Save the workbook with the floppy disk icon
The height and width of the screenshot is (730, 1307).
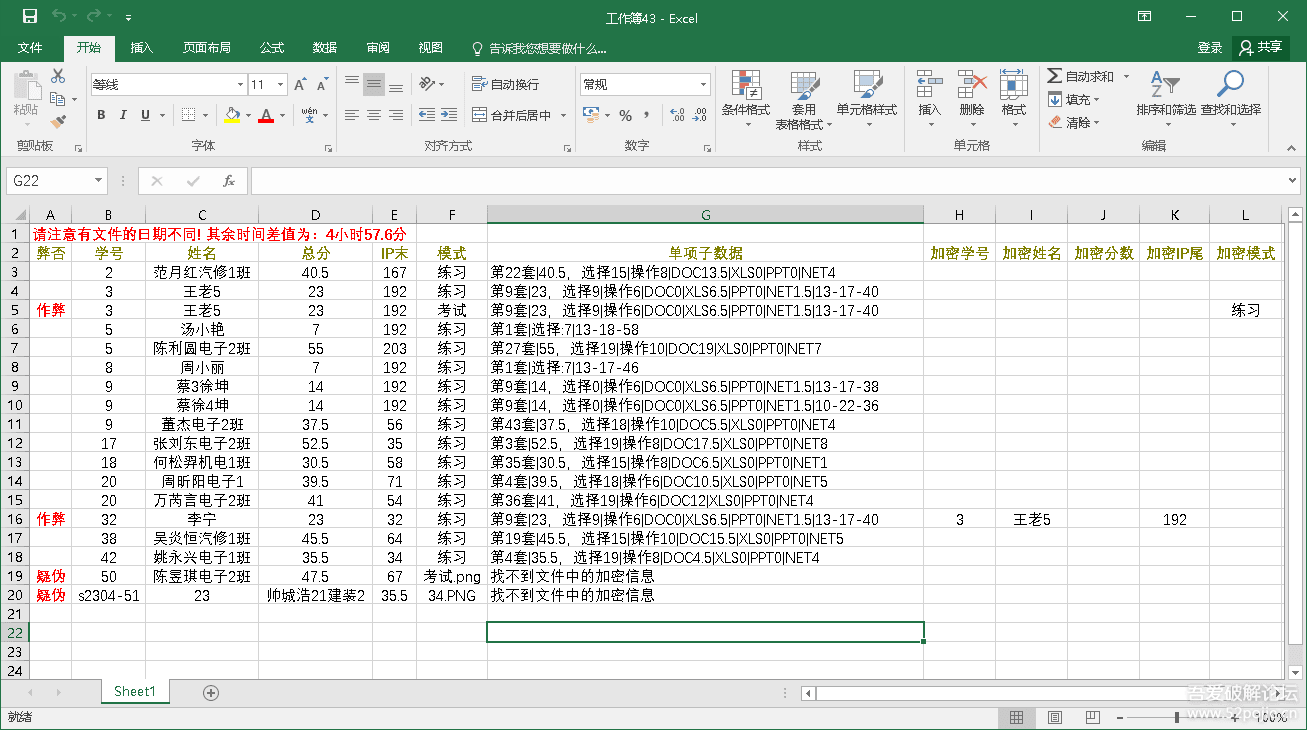pos(30,17)
